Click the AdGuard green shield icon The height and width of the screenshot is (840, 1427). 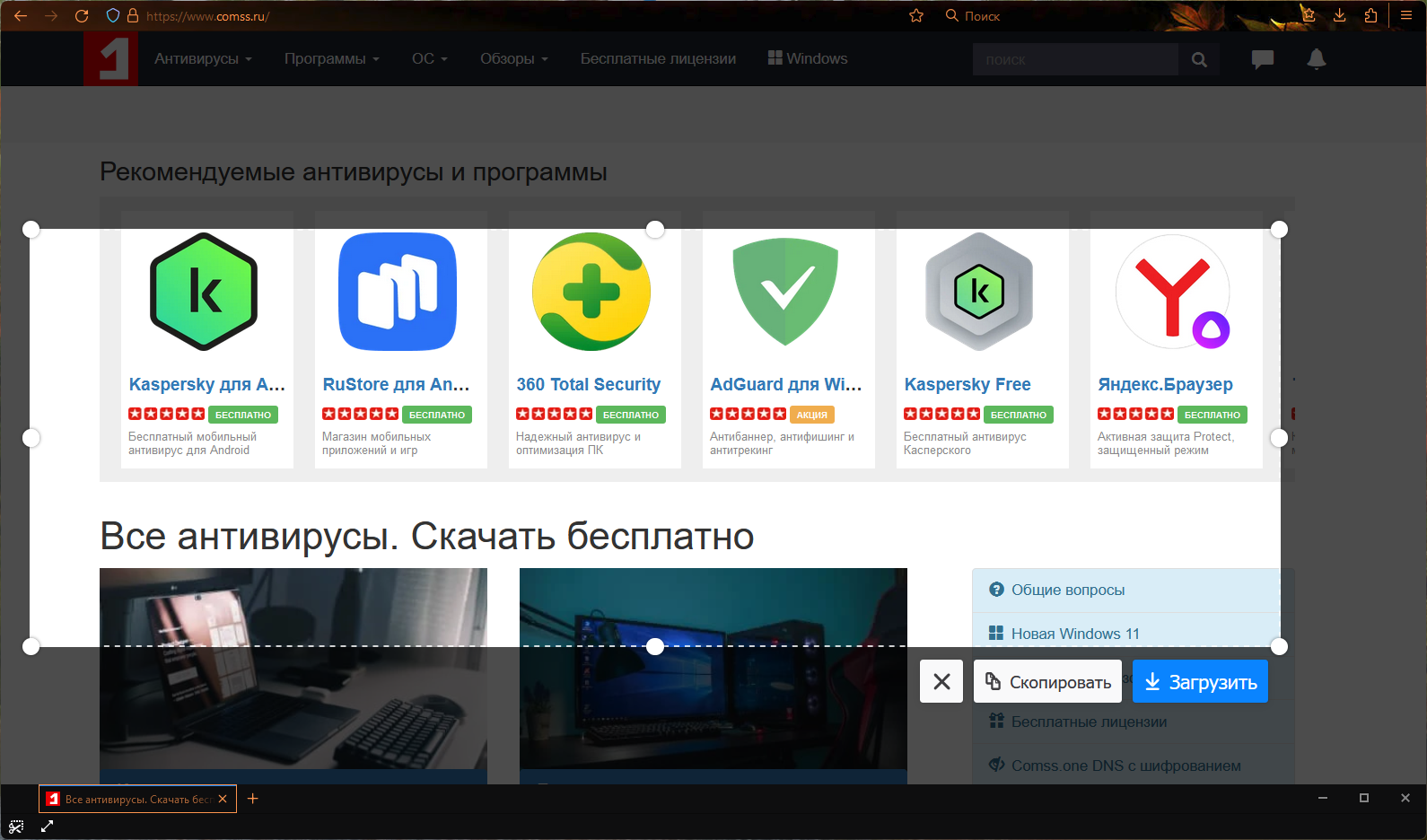785,292
